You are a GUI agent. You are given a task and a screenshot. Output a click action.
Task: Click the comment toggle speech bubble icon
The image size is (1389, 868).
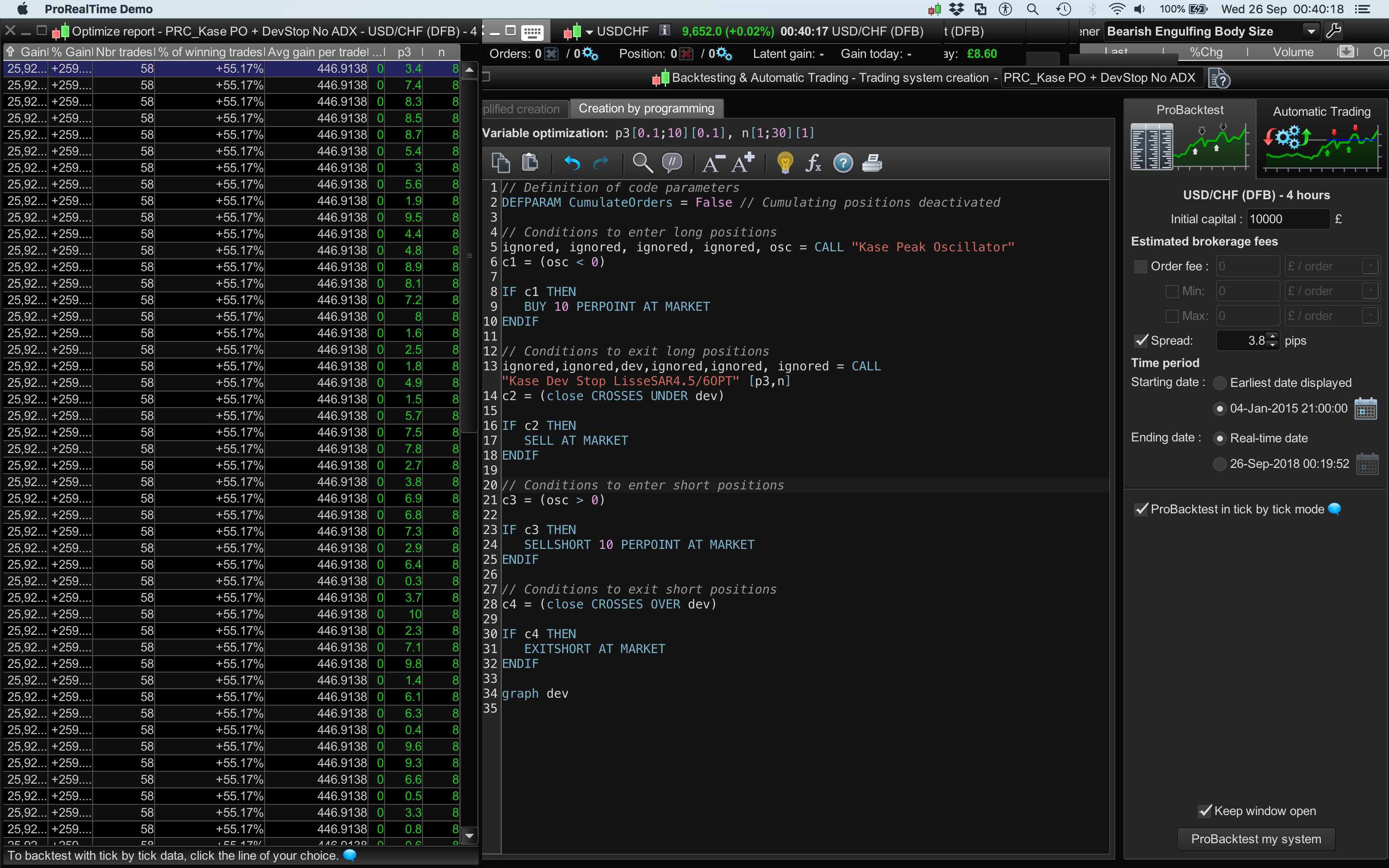tap(671, 163)
